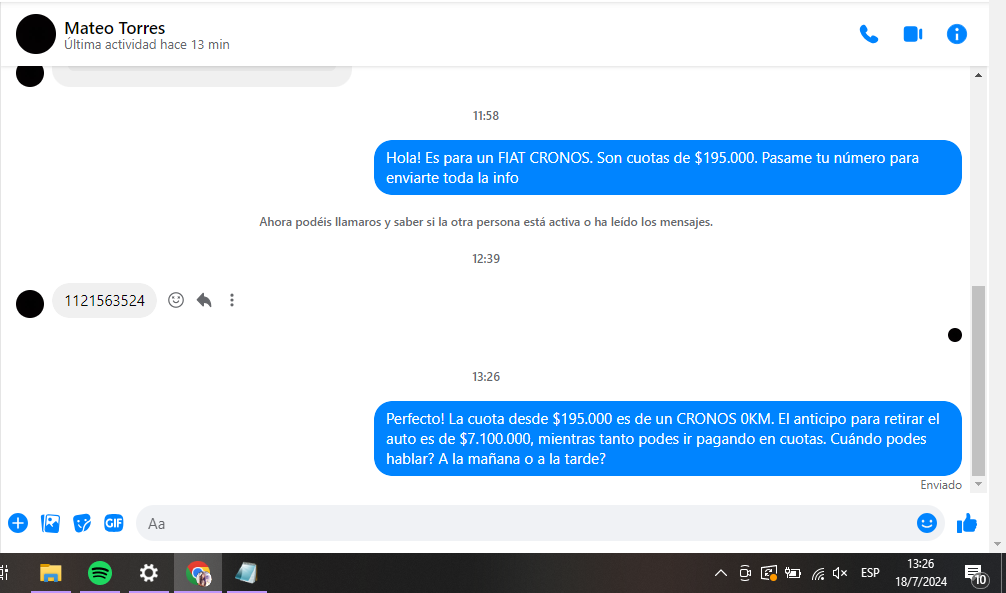
Task: Show hidden system tray icons
Action: tap(720, 573)
